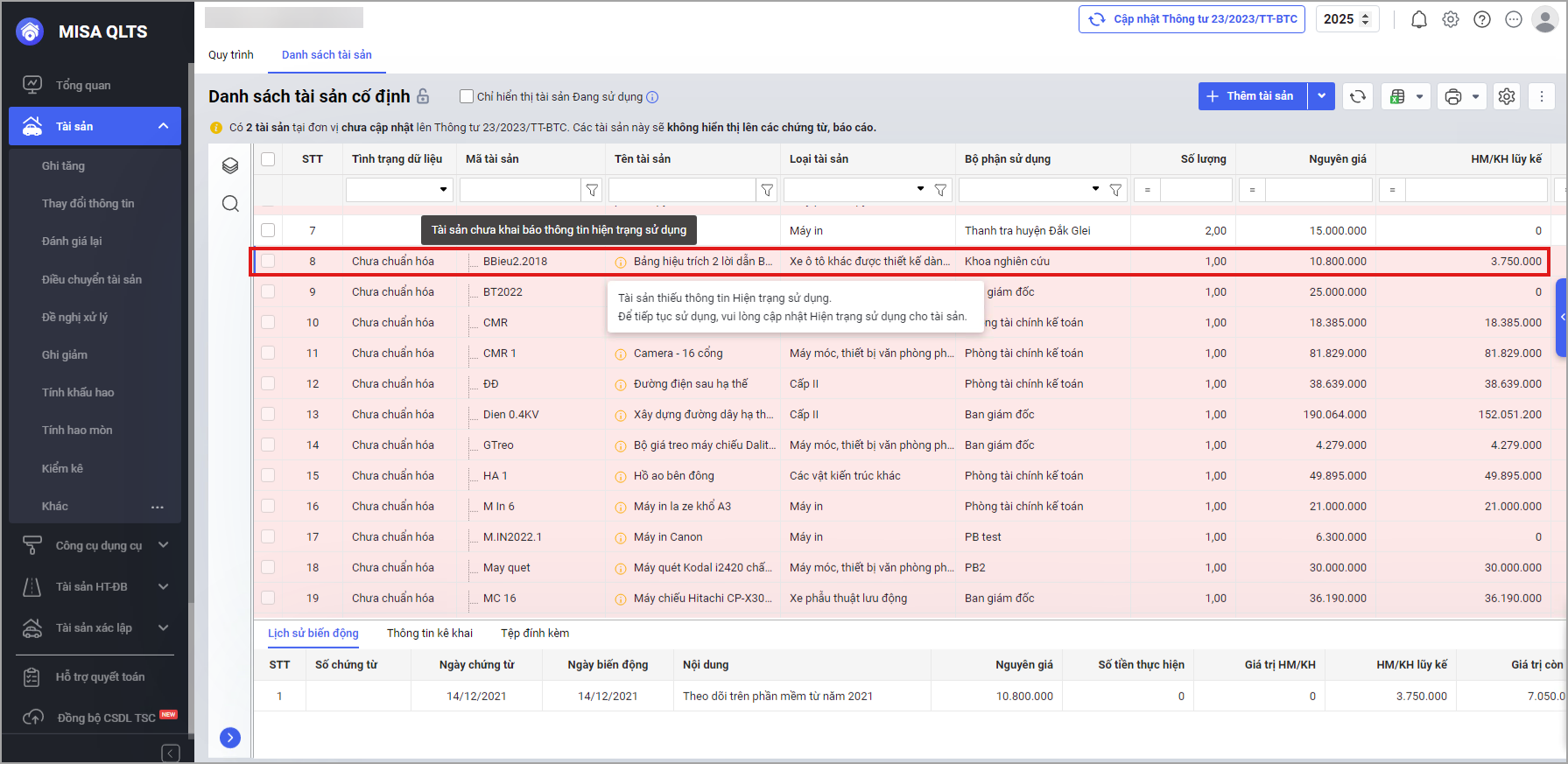Enable 'Chỉ hiển thị tài sản Đang sử dụng' checkbox

point(467,96)
